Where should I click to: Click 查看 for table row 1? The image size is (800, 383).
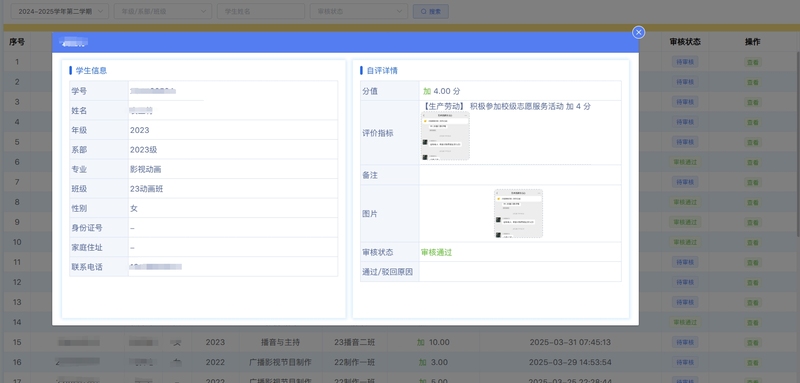pyautogui.click(x=753, y=62)
